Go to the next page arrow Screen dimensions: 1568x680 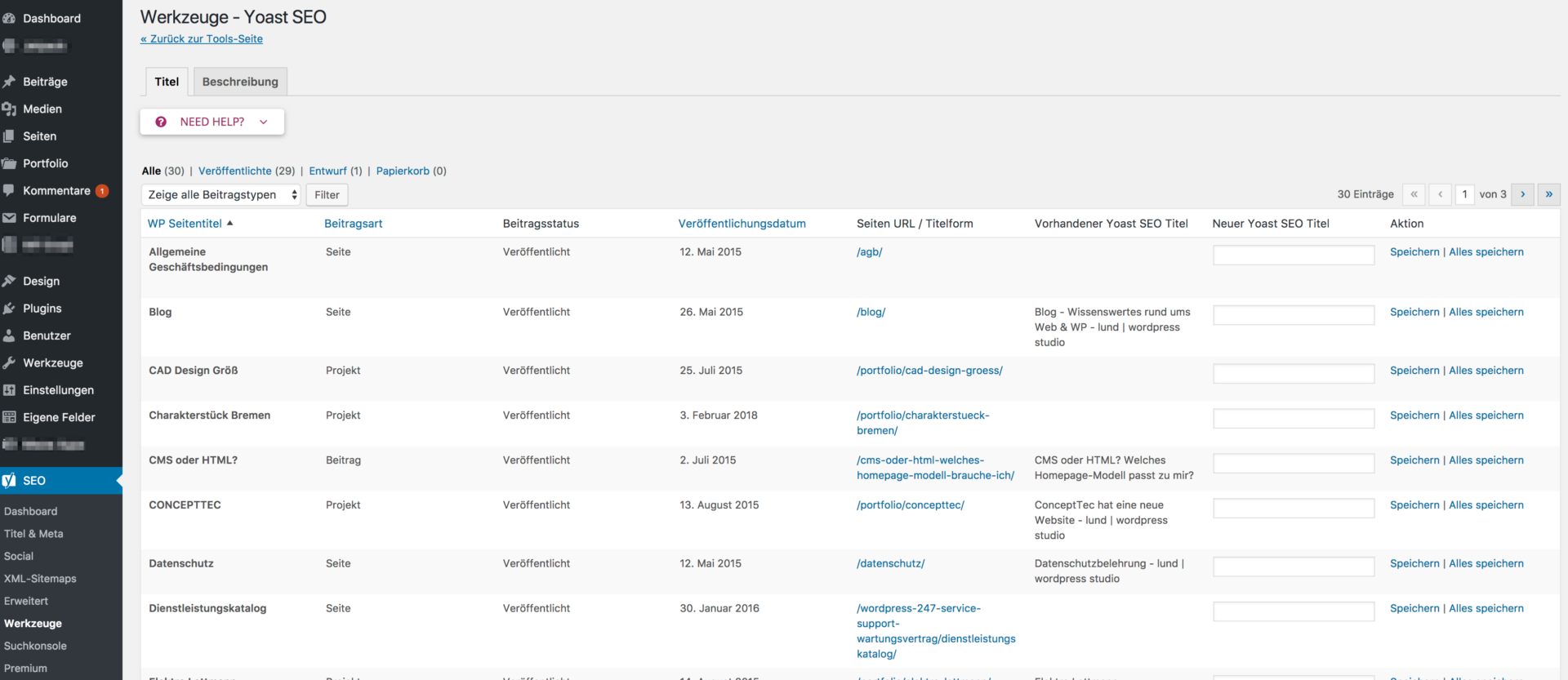1522,194
